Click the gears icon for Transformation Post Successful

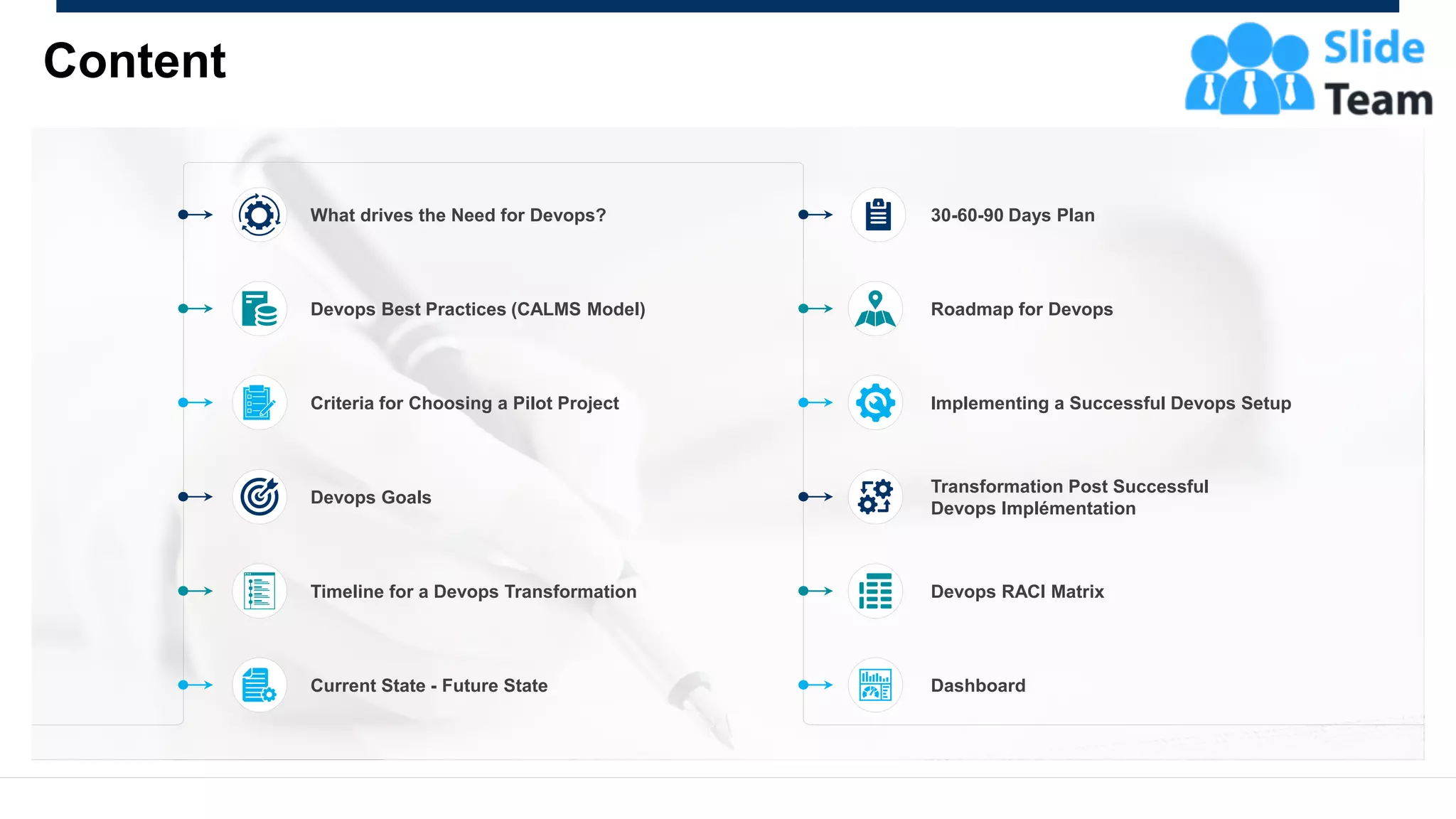point(875,496)
